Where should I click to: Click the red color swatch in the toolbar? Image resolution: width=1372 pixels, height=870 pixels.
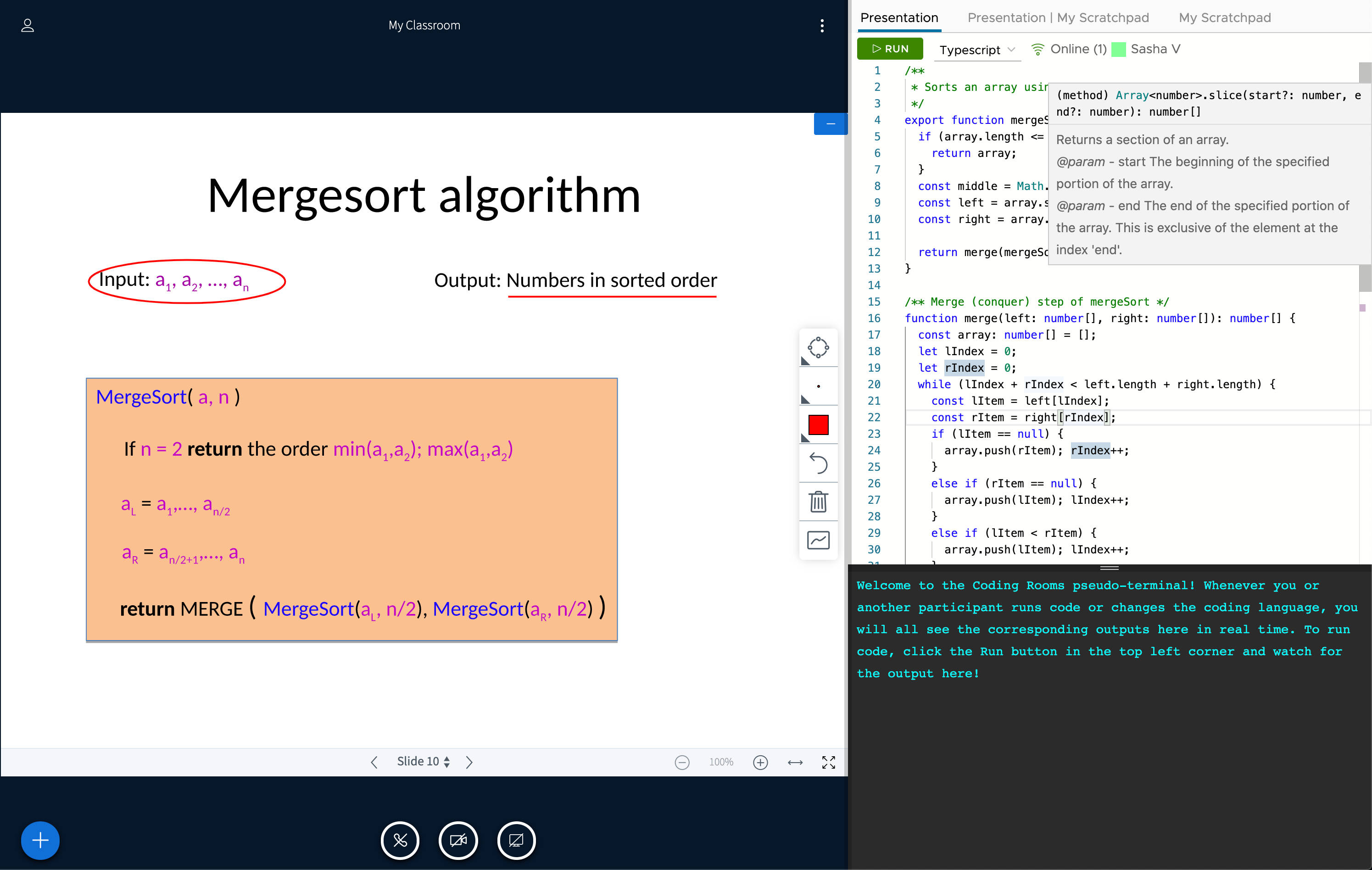pyautogui.click(x=819, y=424)
